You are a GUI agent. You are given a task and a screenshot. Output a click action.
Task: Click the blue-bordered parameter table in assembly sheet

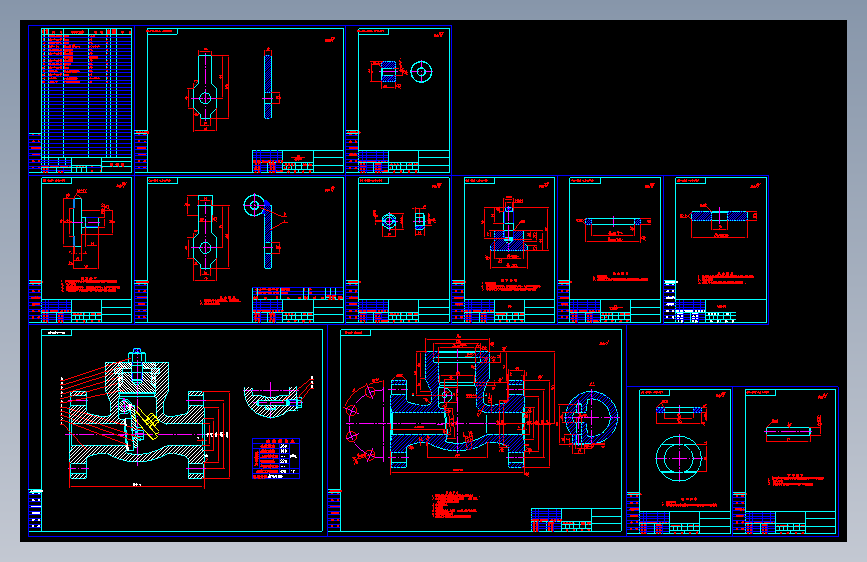[276, 458]
